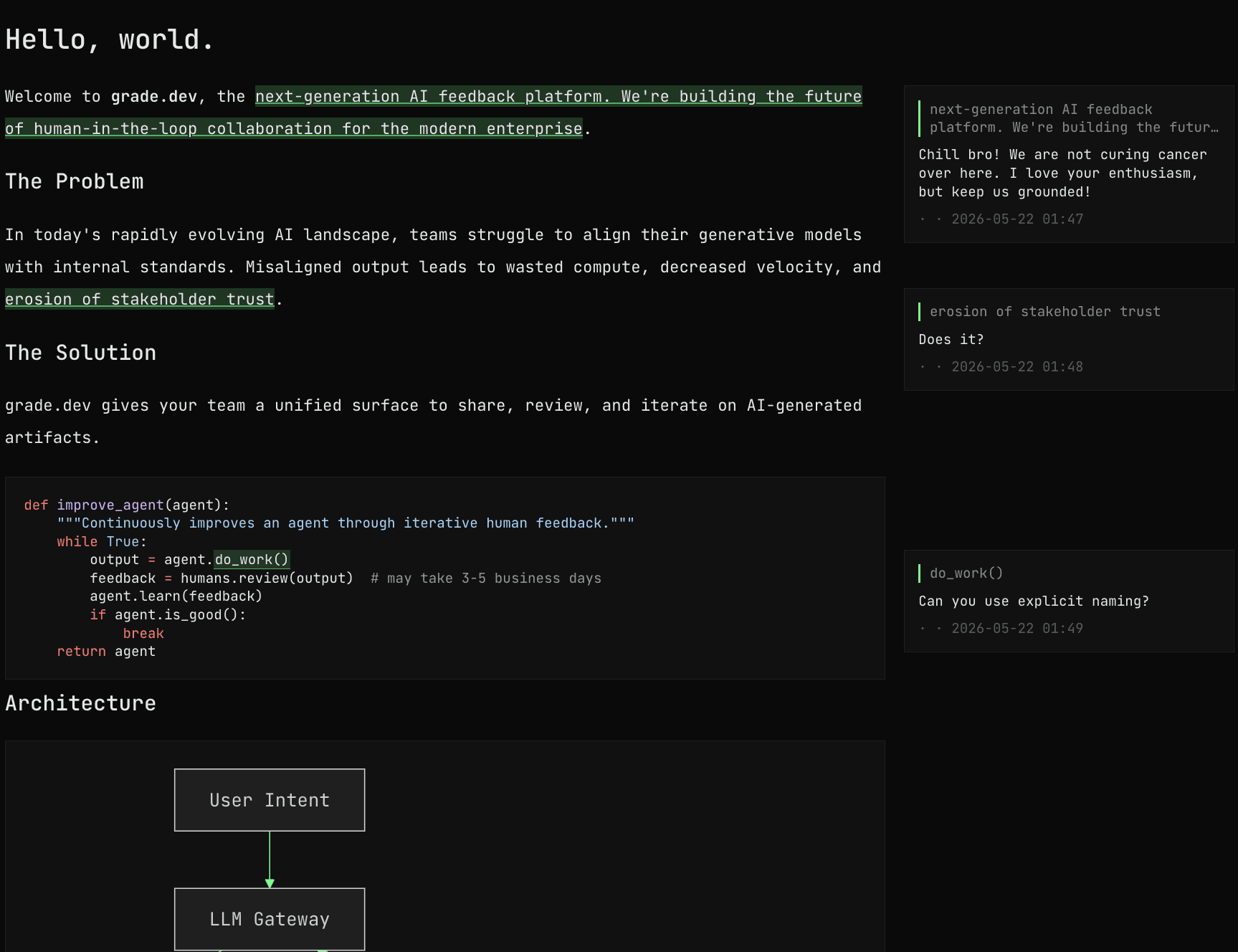1238x952 pixels.
Task: Click the paragraph starting "grade.dev gives your team"
Action: pyautogui.click(x=434, y=422)
